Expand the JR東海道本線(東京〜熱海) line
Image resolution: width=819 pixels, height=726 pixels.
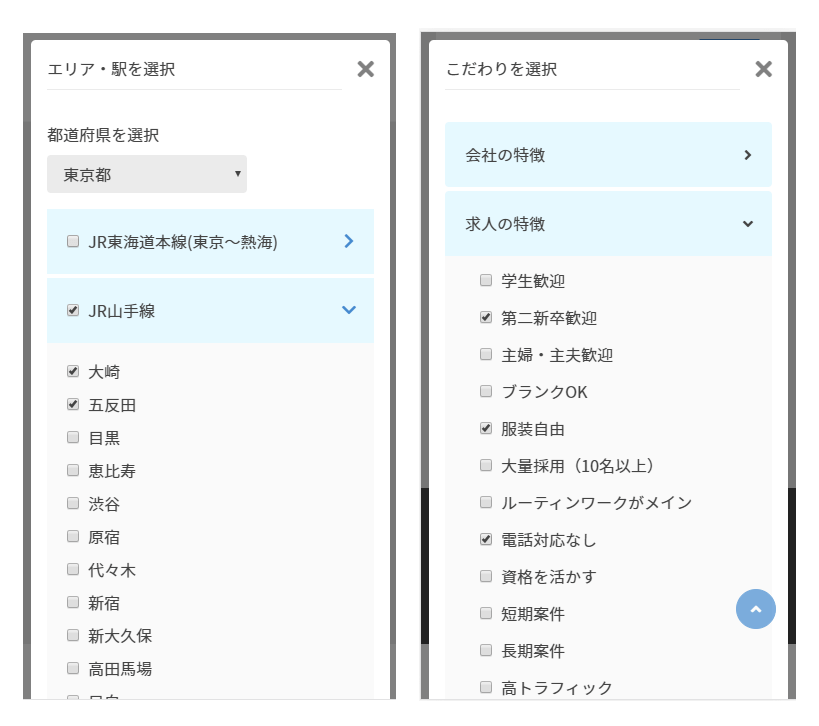click(x=347, y=240)
